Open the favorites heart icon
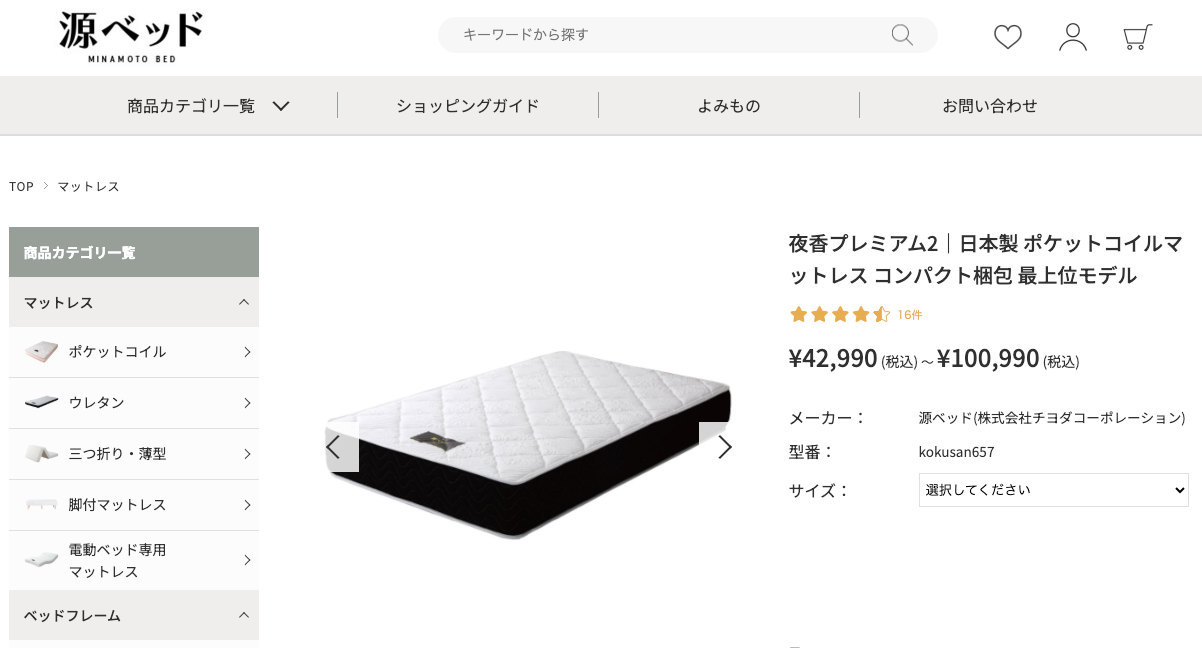 1008,37
